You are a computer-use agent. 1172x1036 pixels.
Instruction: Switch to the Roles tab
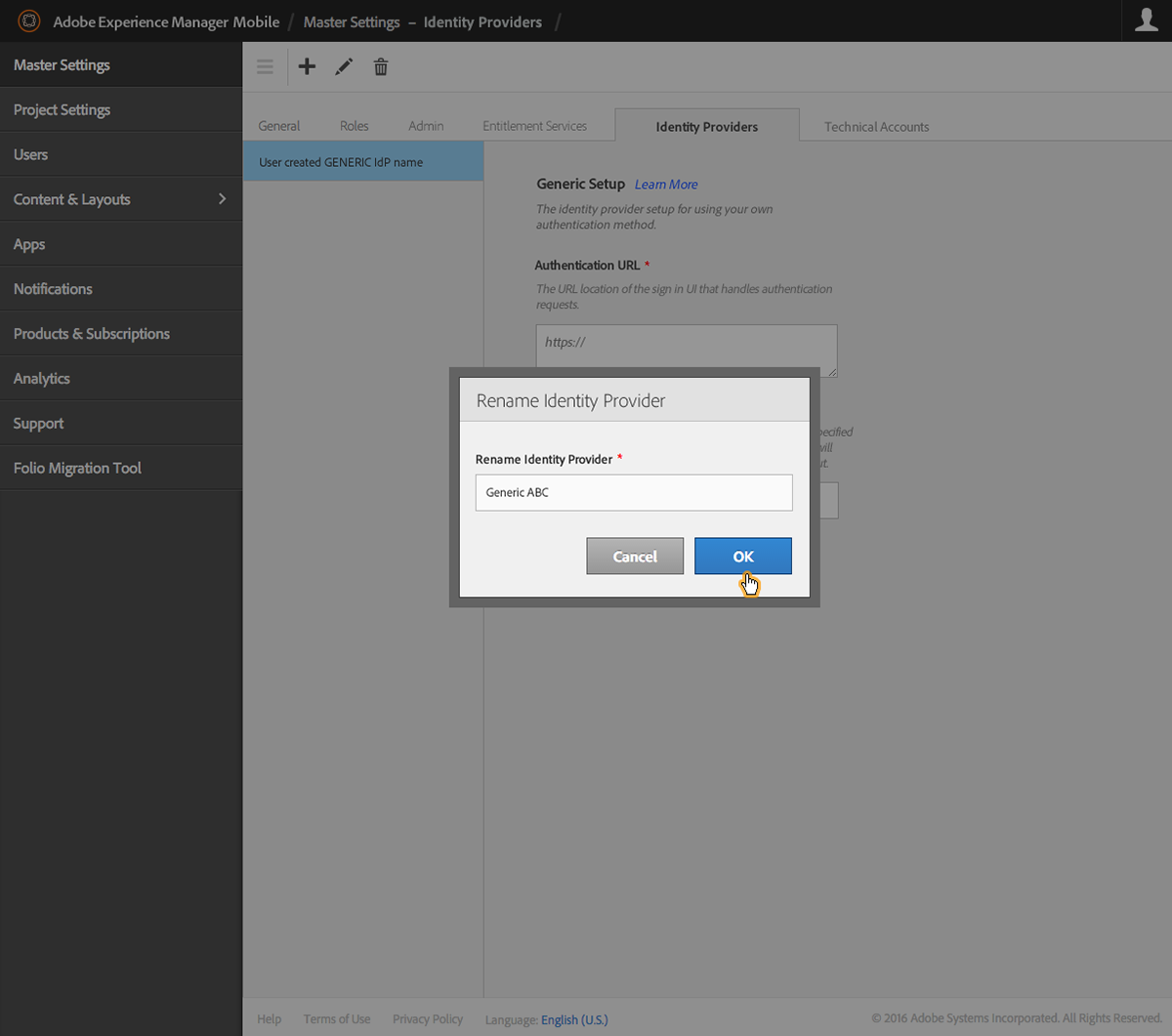pyautogui.click(x=355, y=126)
